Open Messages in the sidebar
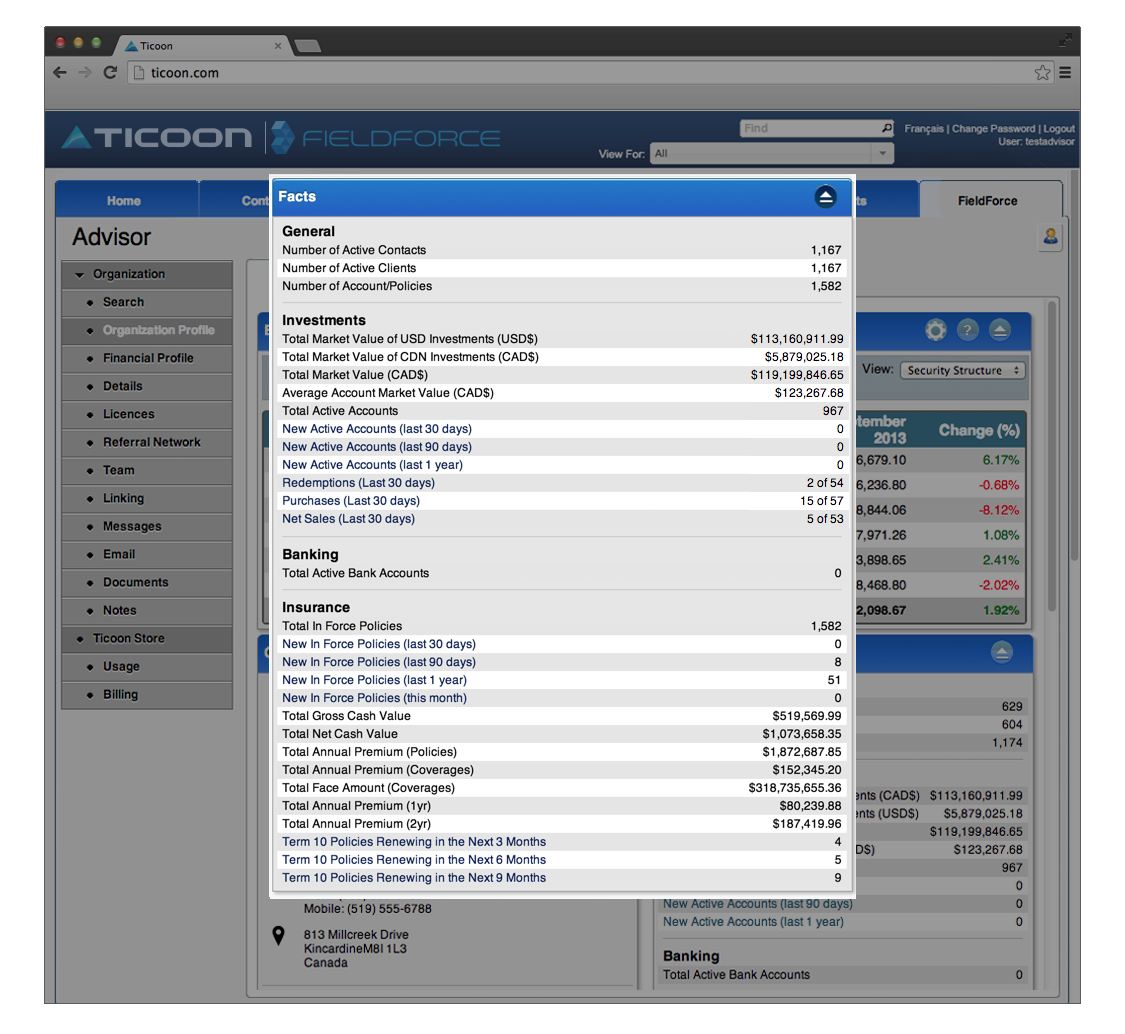1125x1034 pixels. pyautogui.click(x=147, y=526)
